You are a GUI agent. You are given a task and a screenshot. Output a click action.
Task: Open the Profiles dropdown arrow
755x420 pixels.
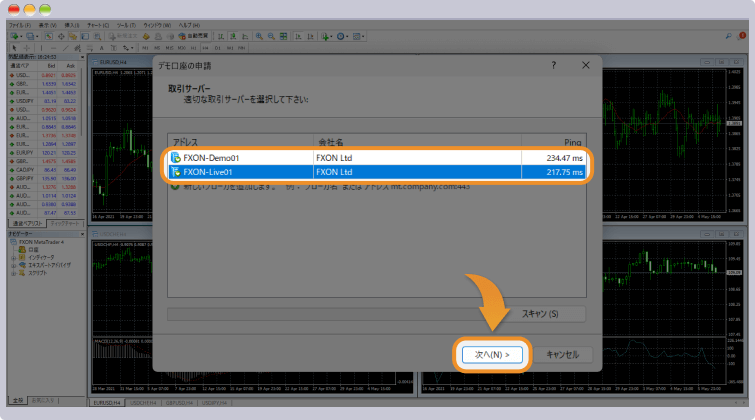pyautogui.click(x=37, y=37)
